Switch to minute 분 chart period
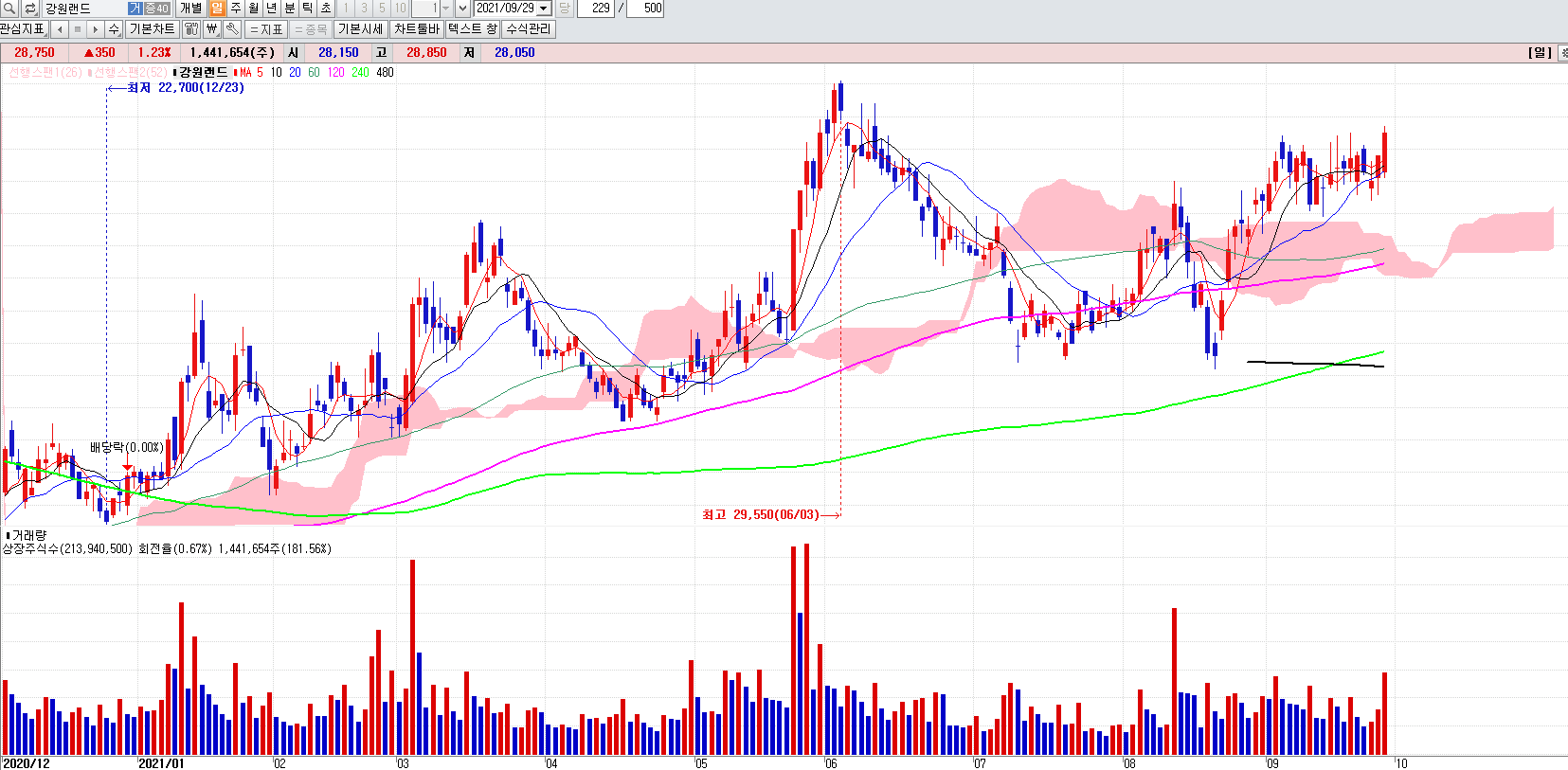The image size is (1568, 770). click(289, 9)
